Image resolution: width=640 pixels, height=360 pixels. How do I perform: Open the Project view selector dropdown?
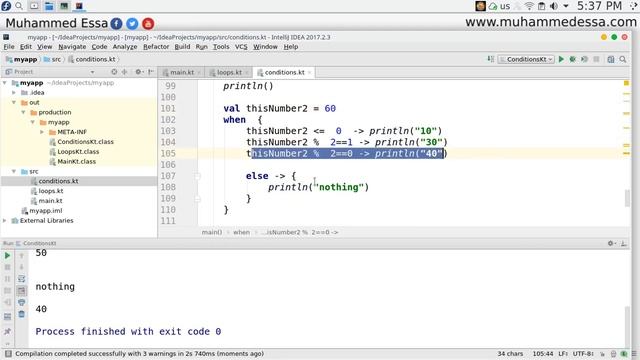(92, 72)
